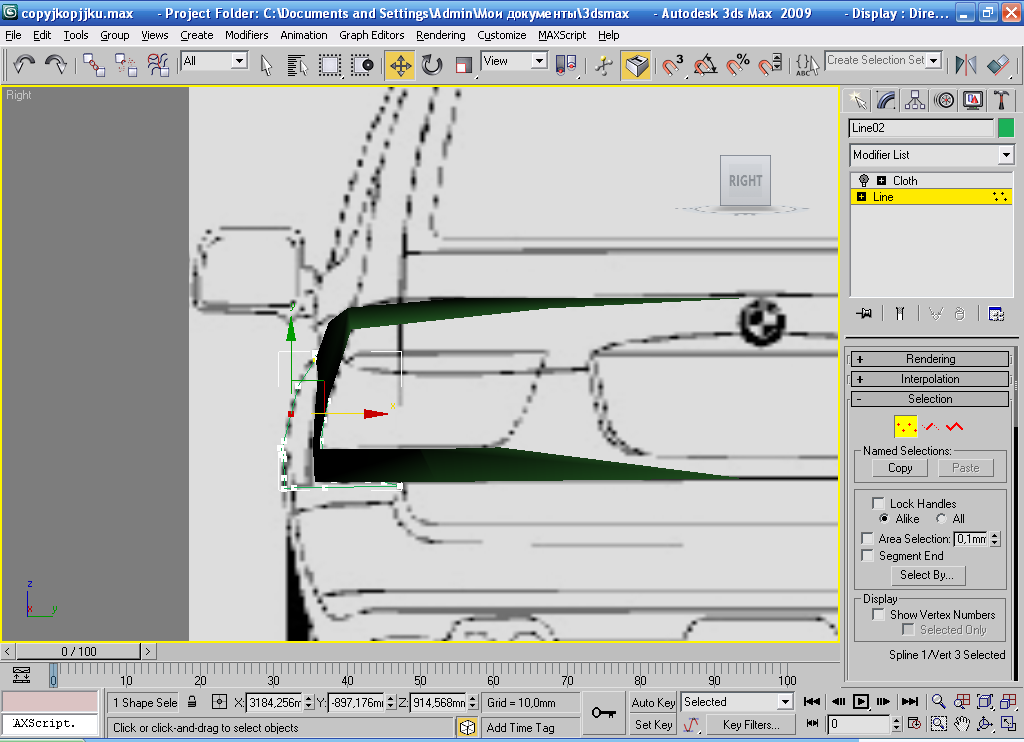The height and width of the screenshot is (742, 1024).
Task: Click the Mirror tool icon
Action: click(x=966, y=66)
